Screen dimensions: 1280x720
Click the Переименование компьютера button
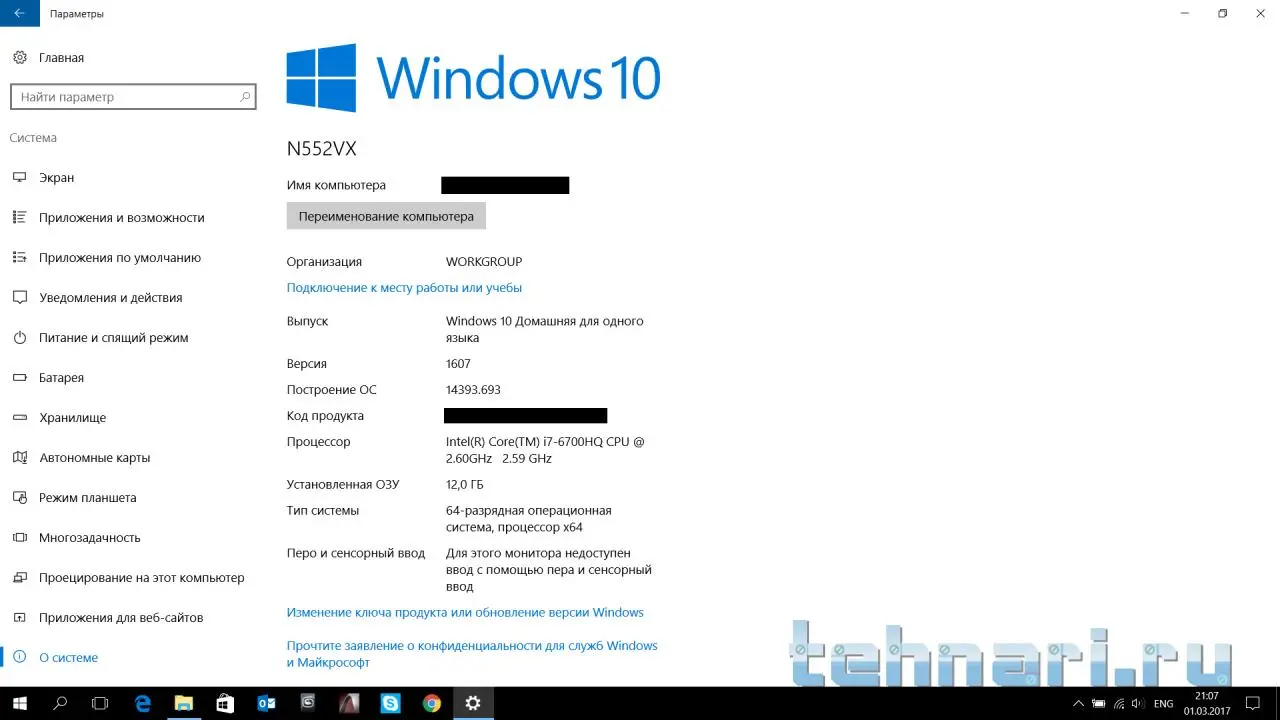pyautogui.click(x=386, y=216)
